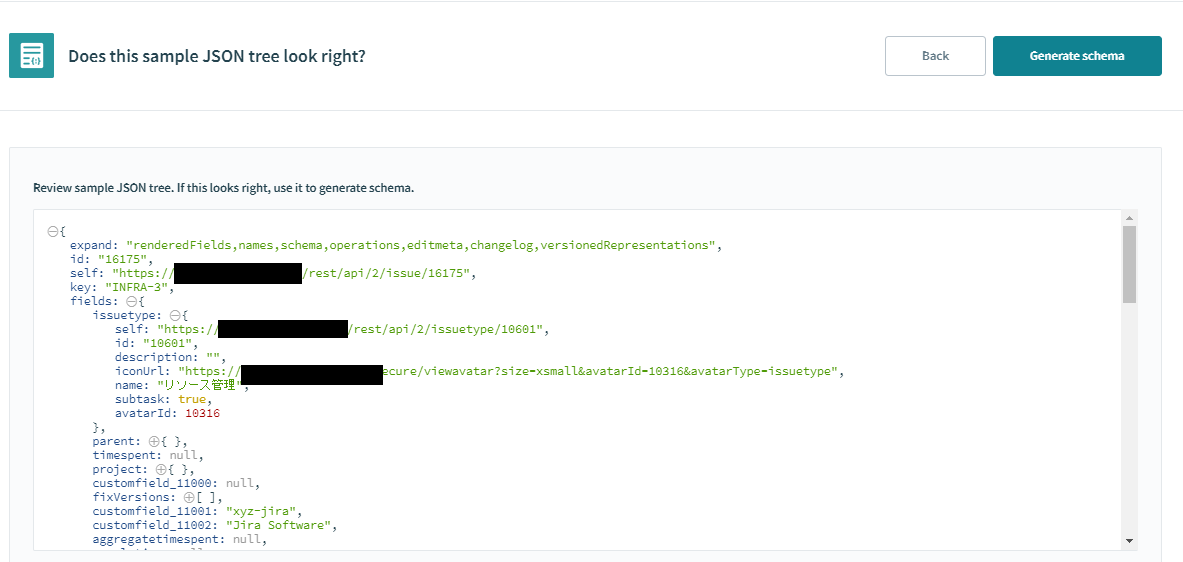Click the avatarId value 10316
1183x562 pixels.
pos(202,413)
